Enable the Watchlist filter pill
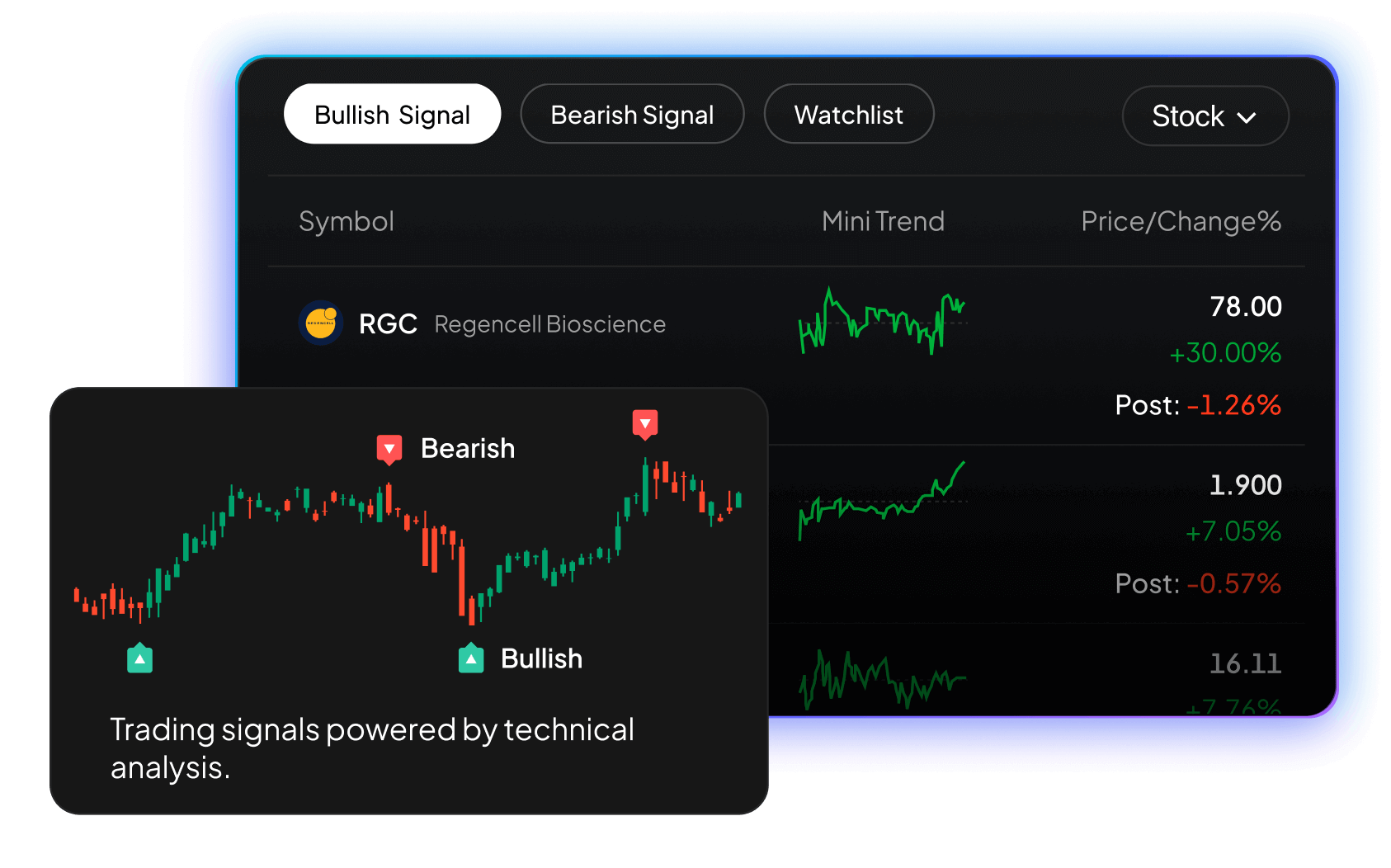This screenshot has height=868, width=1391. (x=848, y=114)
